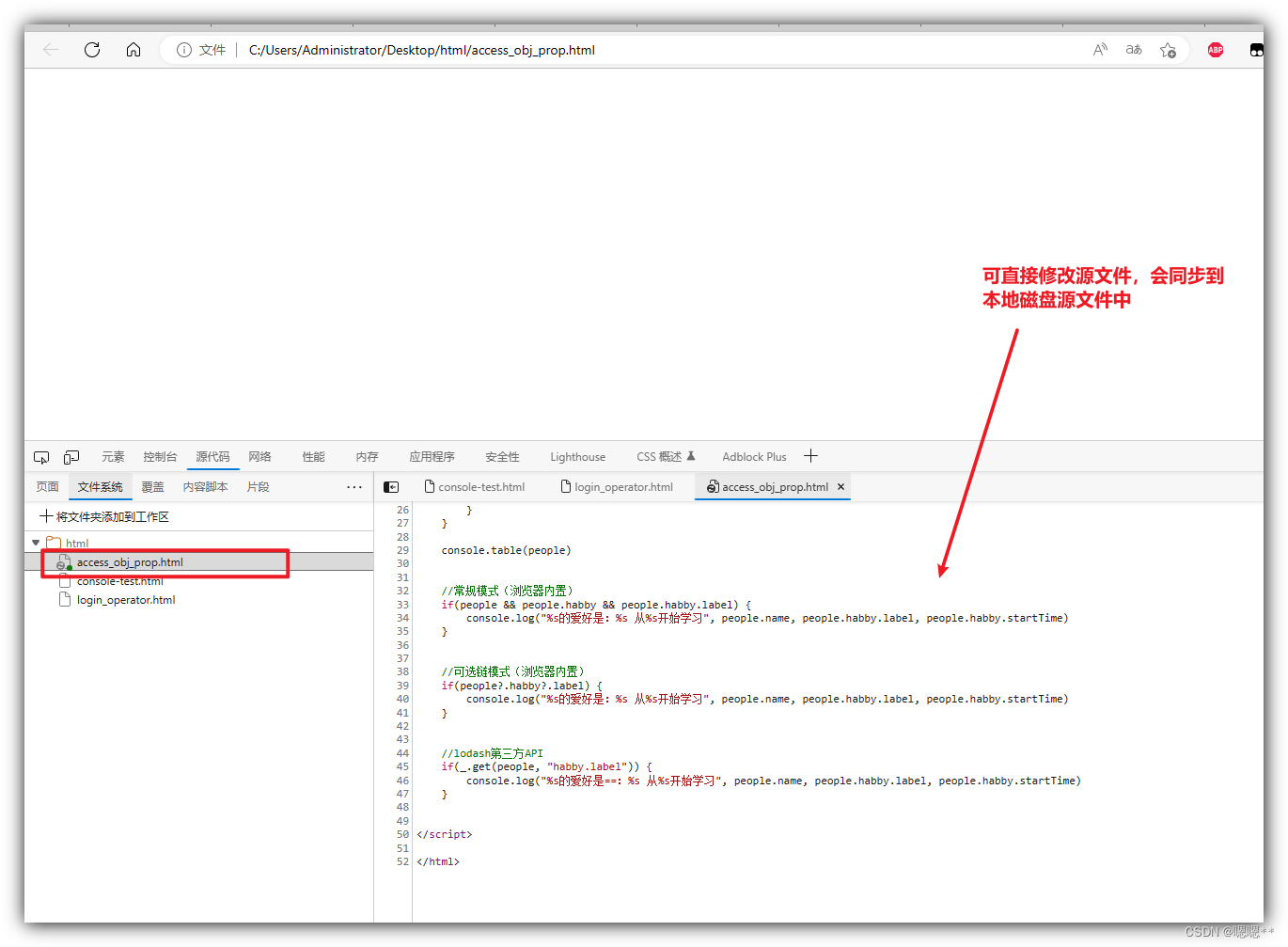The width and height of the screenshot is (1288, 947).
Task: Open the CSS 概述 tab
Action: click(x=666, y=457)
